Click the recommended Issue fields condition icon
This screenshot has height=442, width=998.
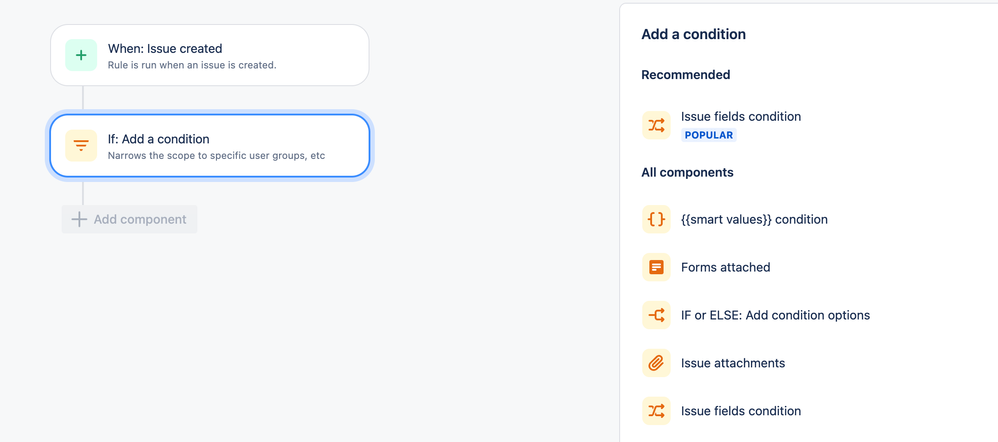click(x=656, y=125)
